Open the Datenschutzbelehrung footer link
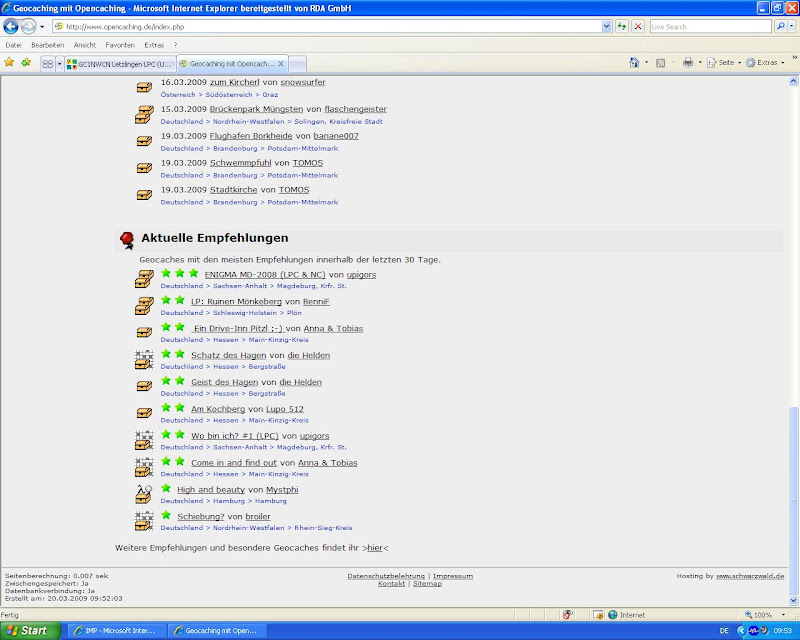Screen dimensions: 800x640 (x=386, y=576)
